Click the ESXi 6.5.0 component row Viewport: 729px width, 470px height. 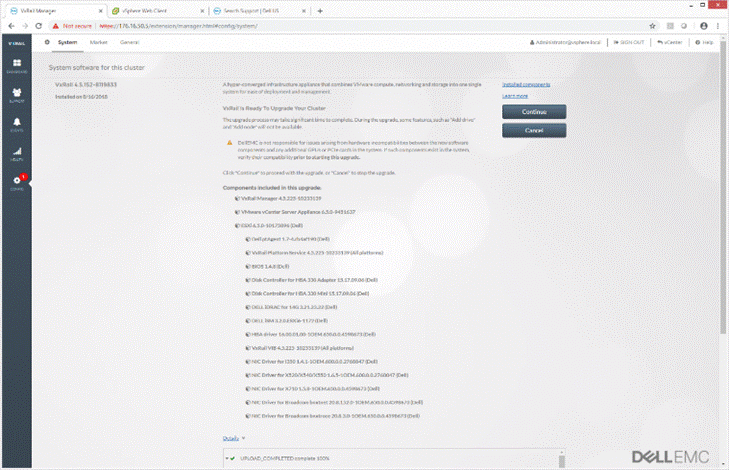(269, 225)
